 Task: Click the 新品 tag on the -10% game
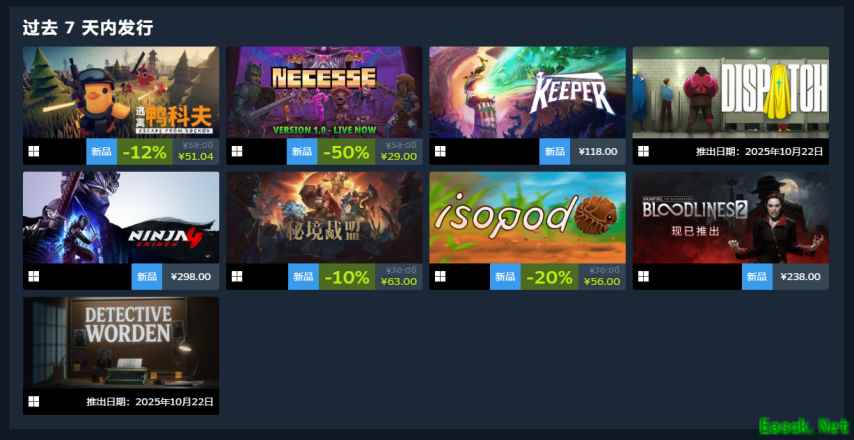[303, 277]
